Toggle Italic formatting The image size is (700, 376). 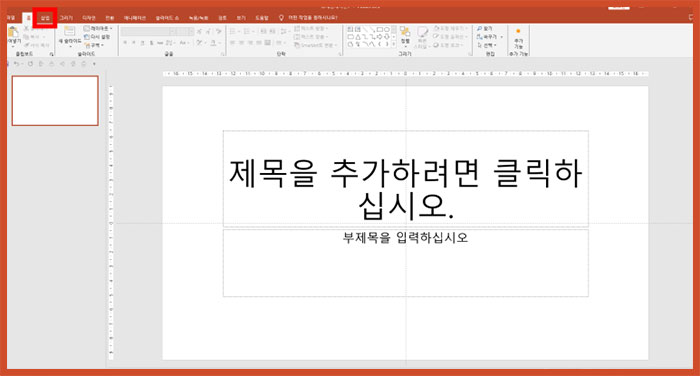click(133, 43)
